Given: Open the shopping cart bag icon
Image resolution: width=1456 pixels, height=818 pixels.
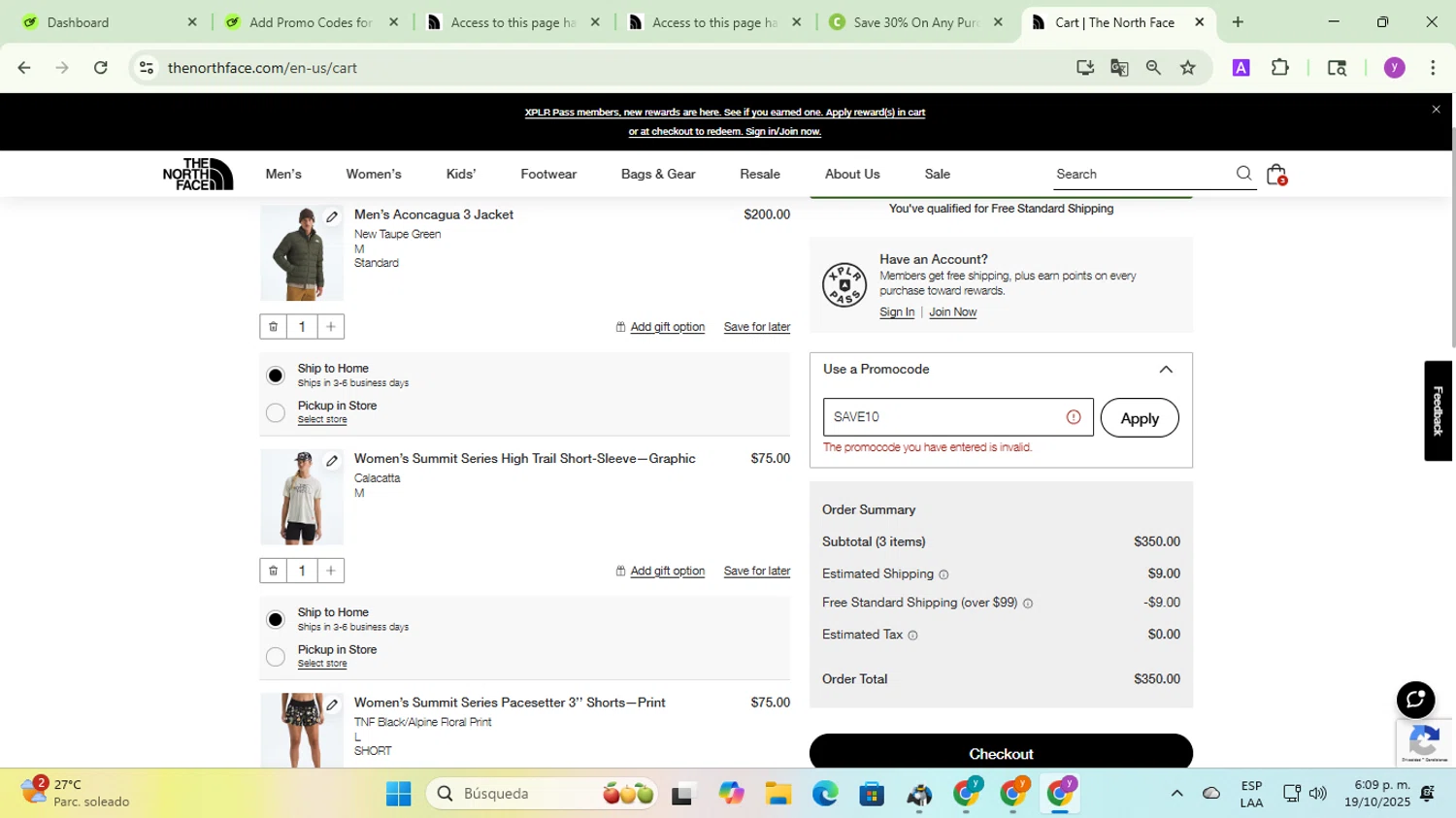Looking at the screenshot, I should point(1276,174).
